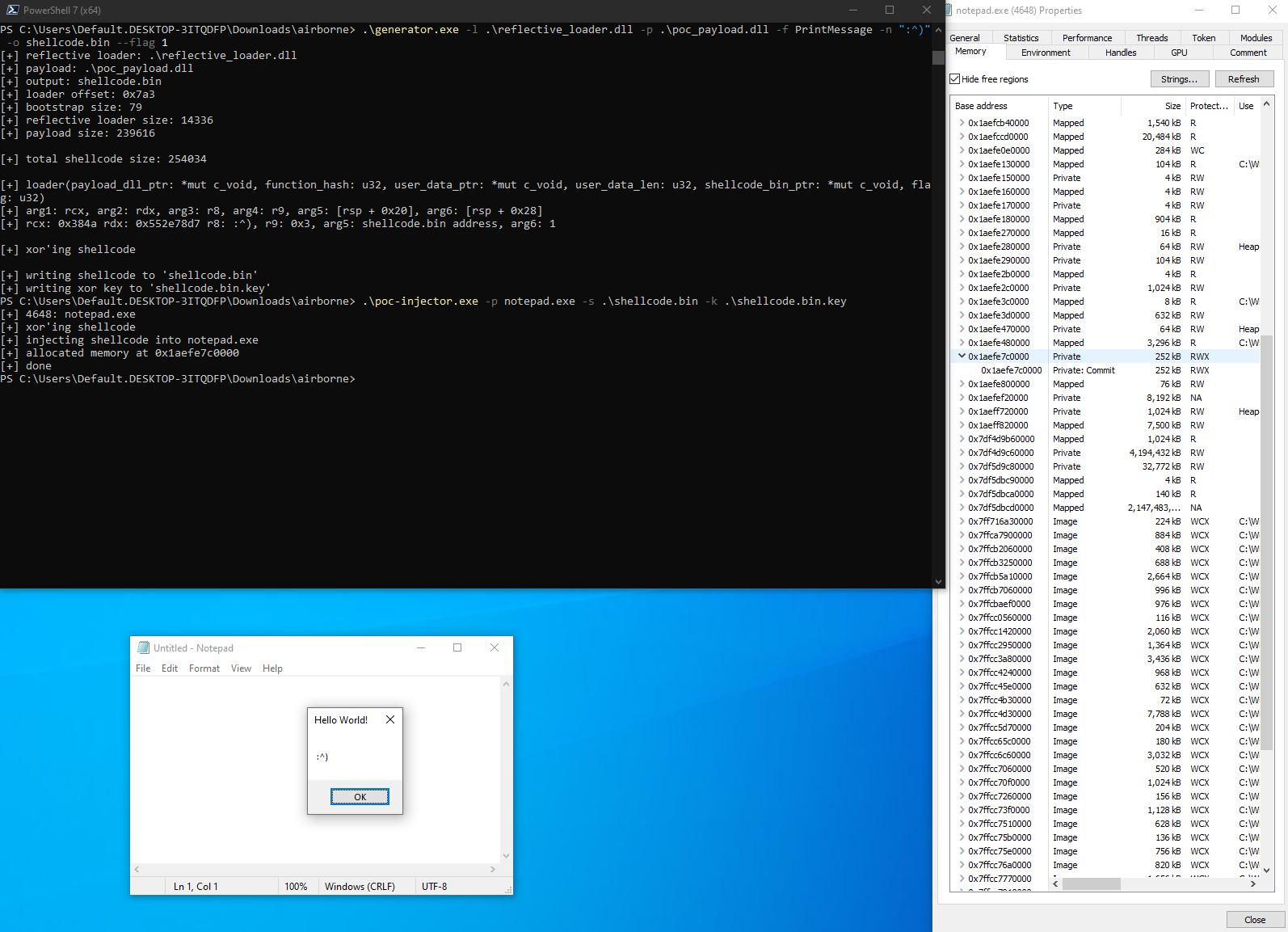
Task: Expand the 0x7ff716a30000 image region
Action: pos(962,521)
